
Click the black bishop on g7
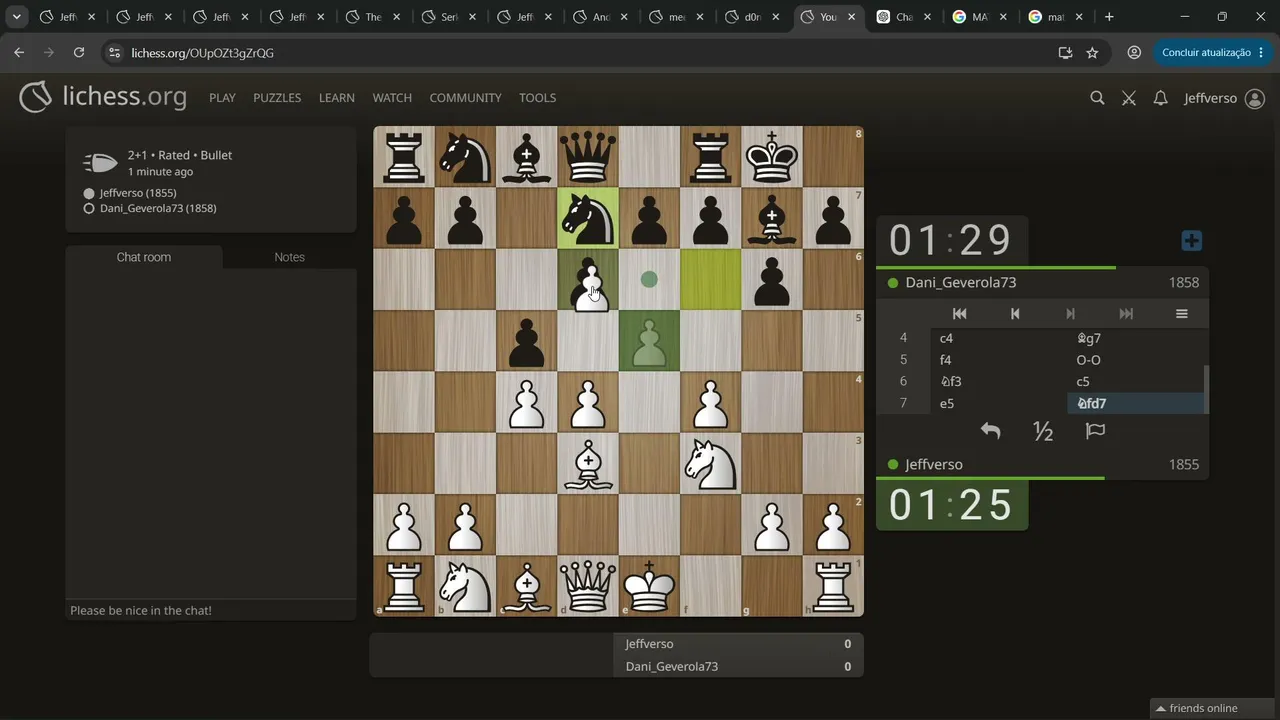tap(772, 218)
